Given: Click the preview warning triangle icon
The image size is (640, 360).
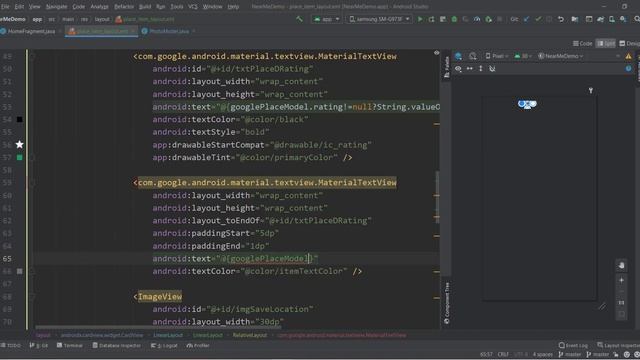Looking at the screenshot, I should pyautogui.click(x=629, y=56).
